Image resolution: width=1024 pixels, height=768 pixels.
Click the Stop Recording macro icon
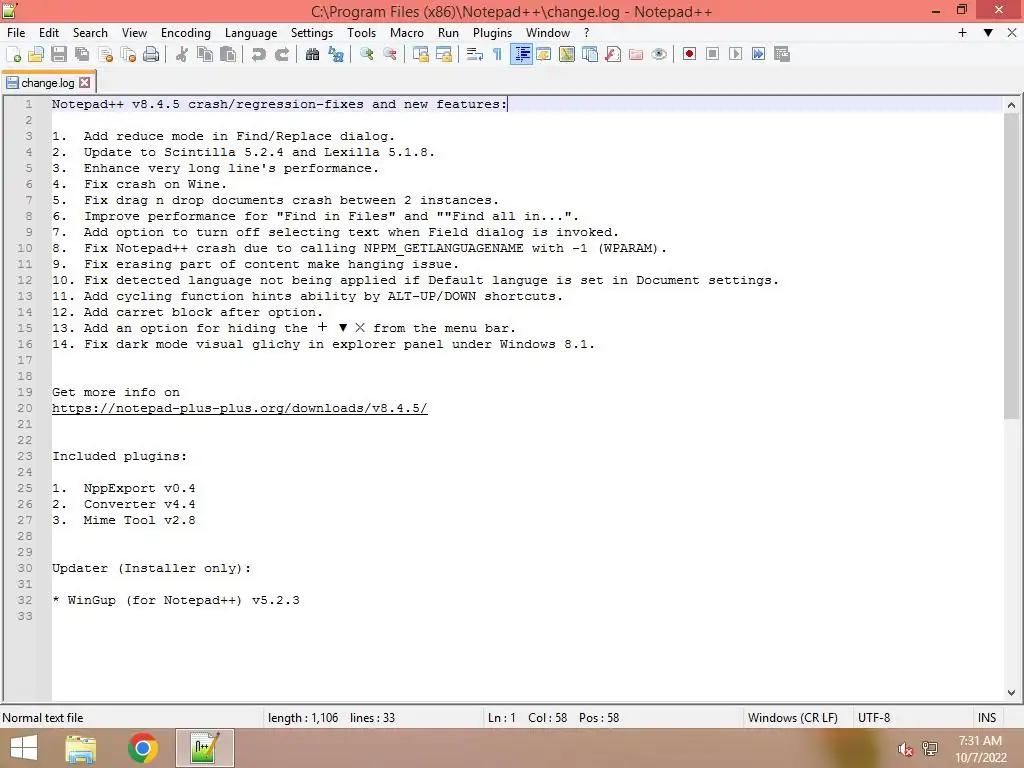click(712, 54)
